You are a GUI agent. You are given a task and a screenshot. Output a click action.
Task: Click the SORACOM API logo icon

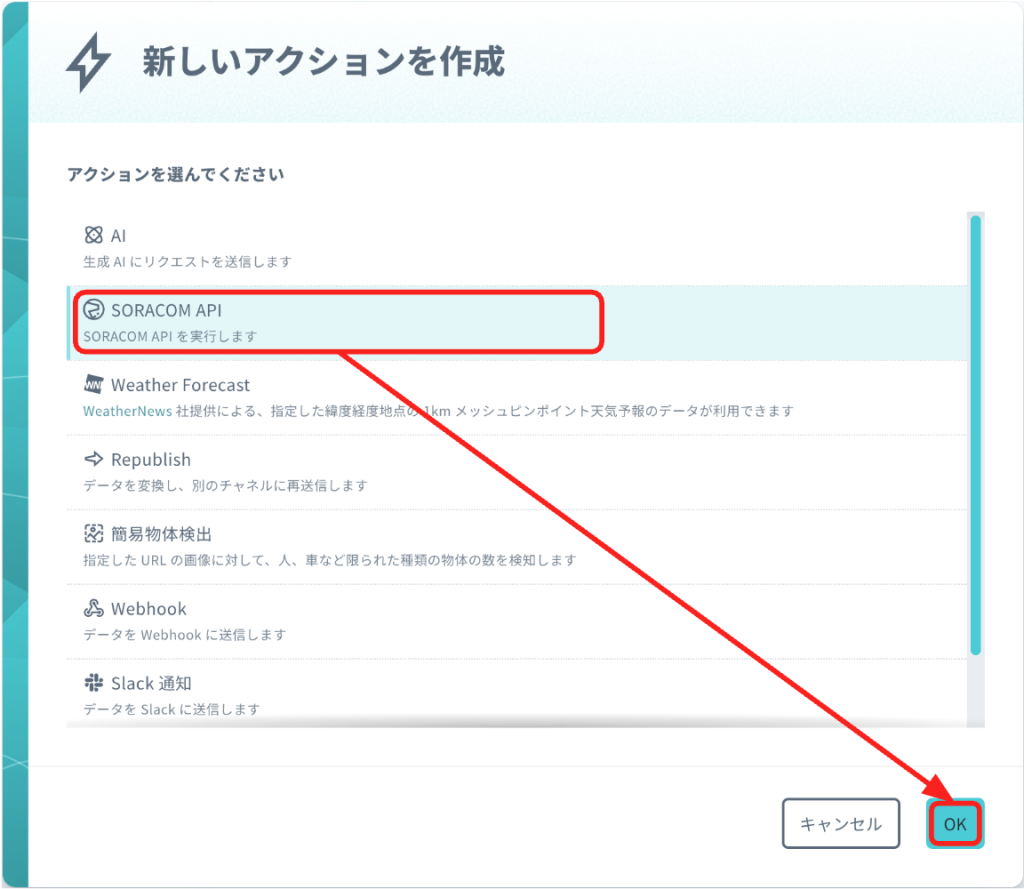(x=93, y=310)
